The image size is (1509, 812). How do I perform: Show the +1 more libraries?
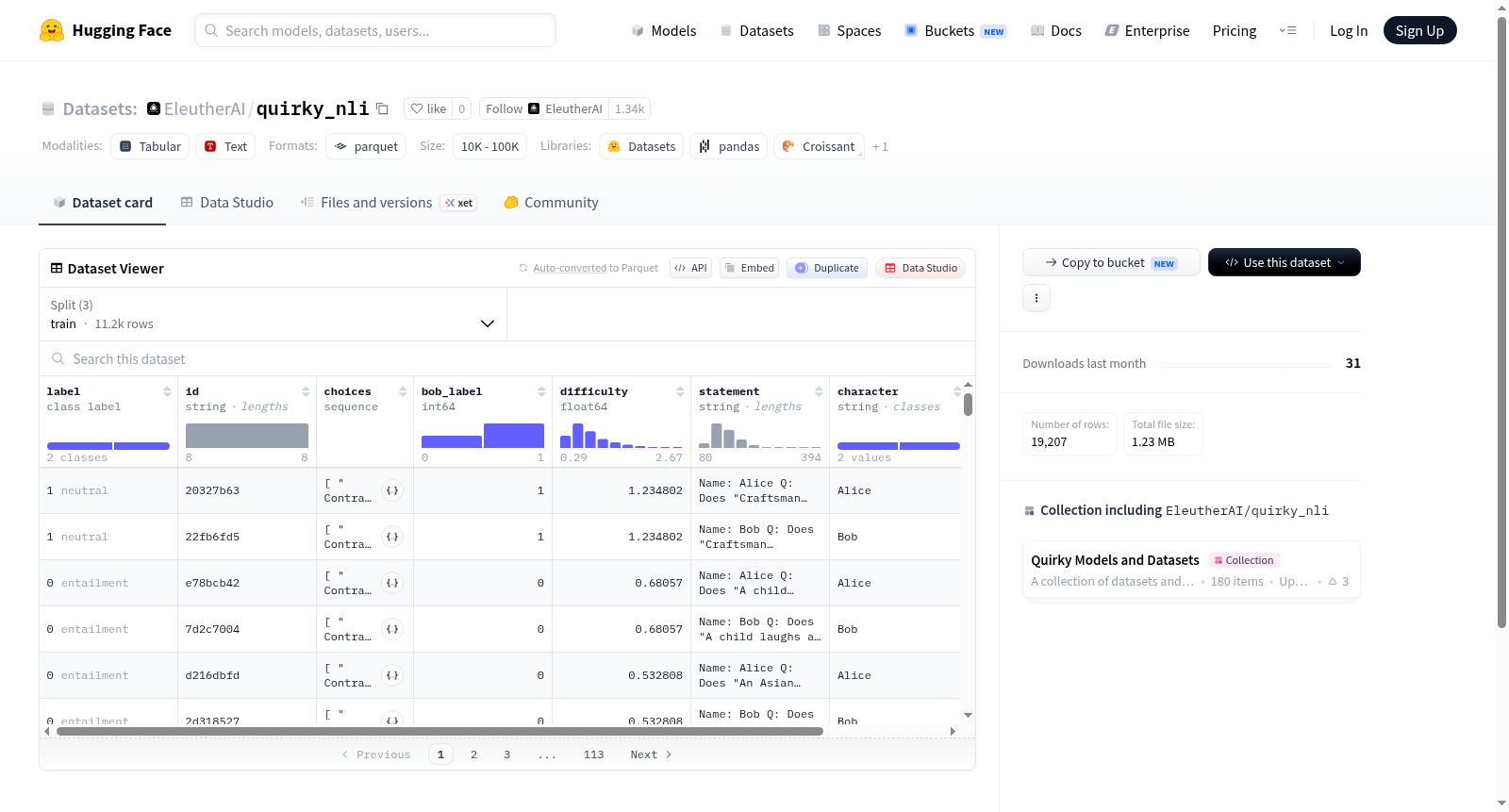[x=880, y=146]
